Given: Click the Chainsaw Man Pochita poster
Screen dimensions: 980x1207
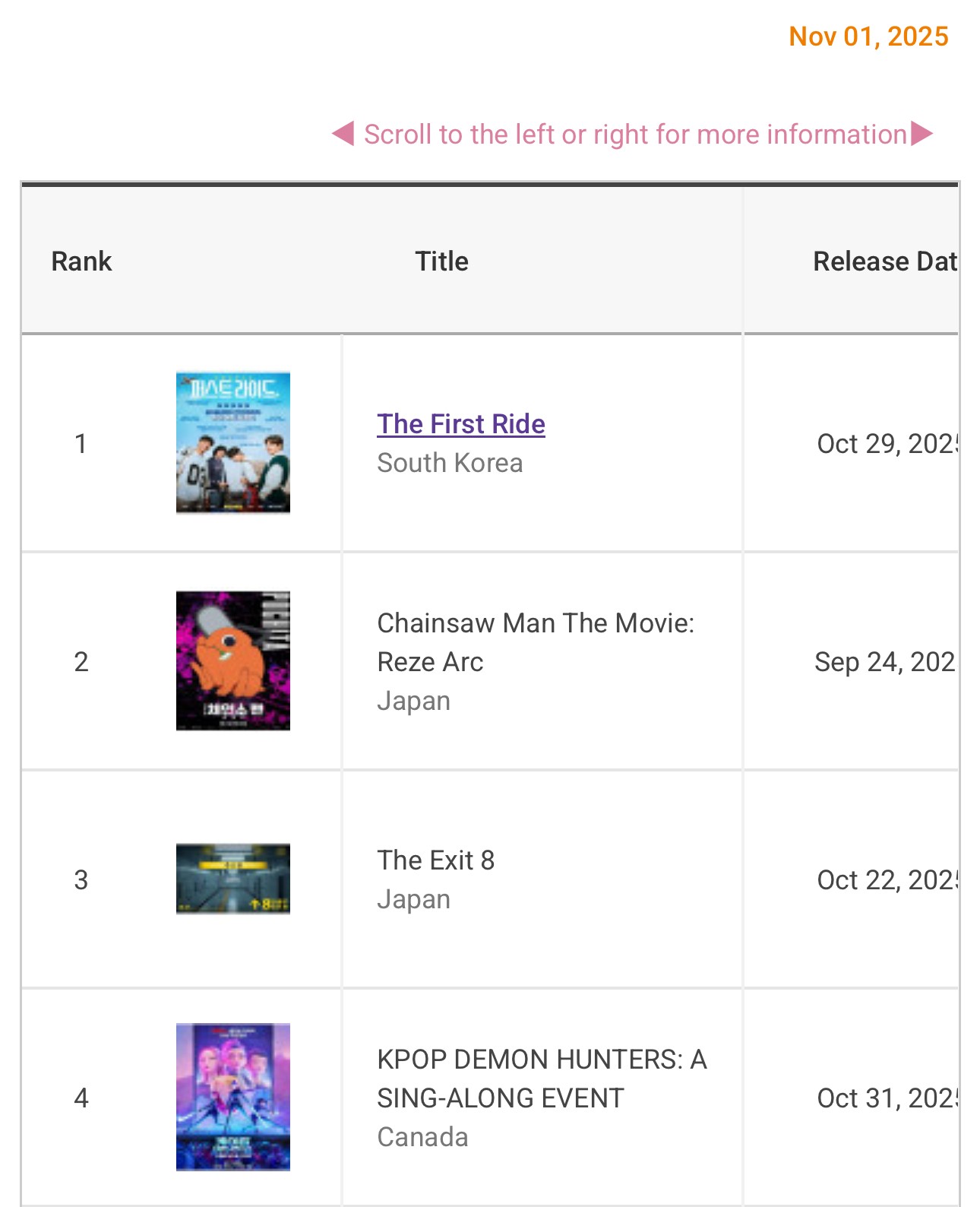Looking at the screenshot, I should pyautogui.click(x=233, y=661).
